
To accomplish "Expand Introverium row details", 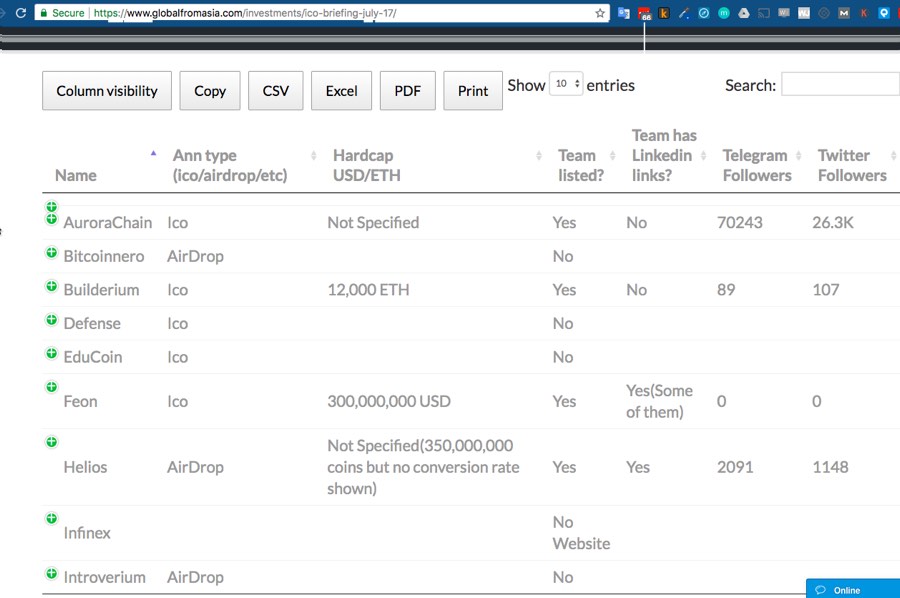I will point(52,573).
